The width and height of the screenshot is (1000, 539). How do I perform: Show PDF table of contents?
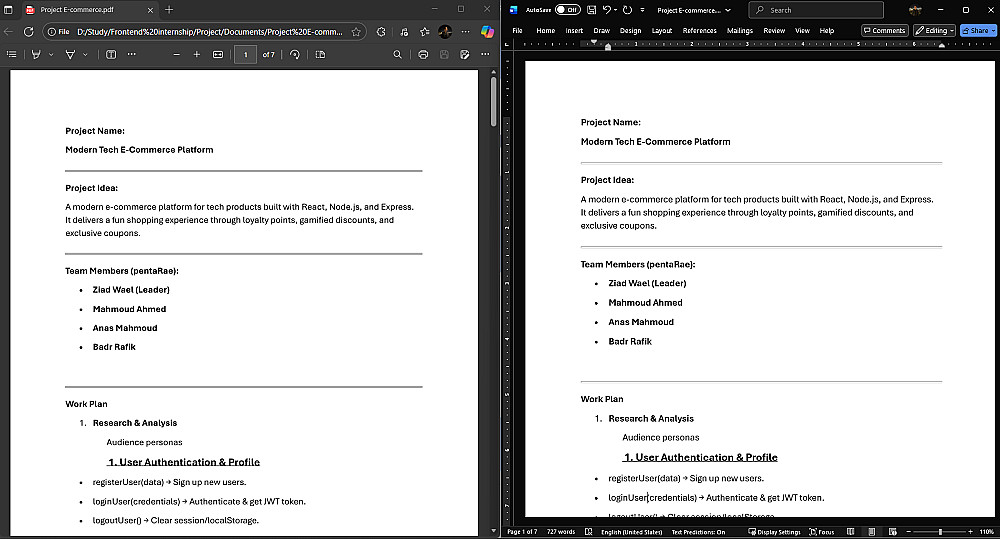tap(11, 55)
